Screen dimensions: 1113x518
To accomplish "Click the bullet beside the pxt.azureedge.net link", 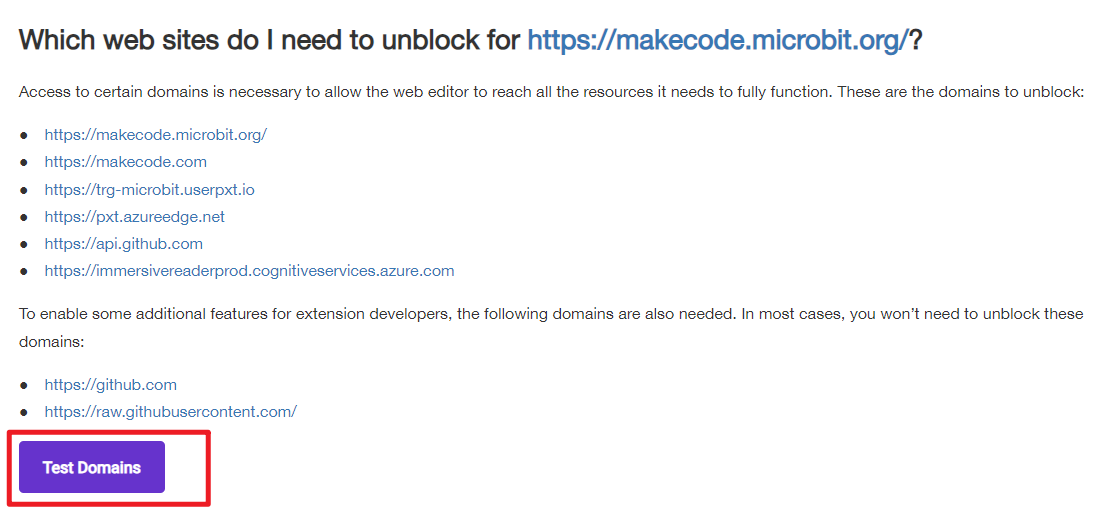I will [x=24, y=217].
